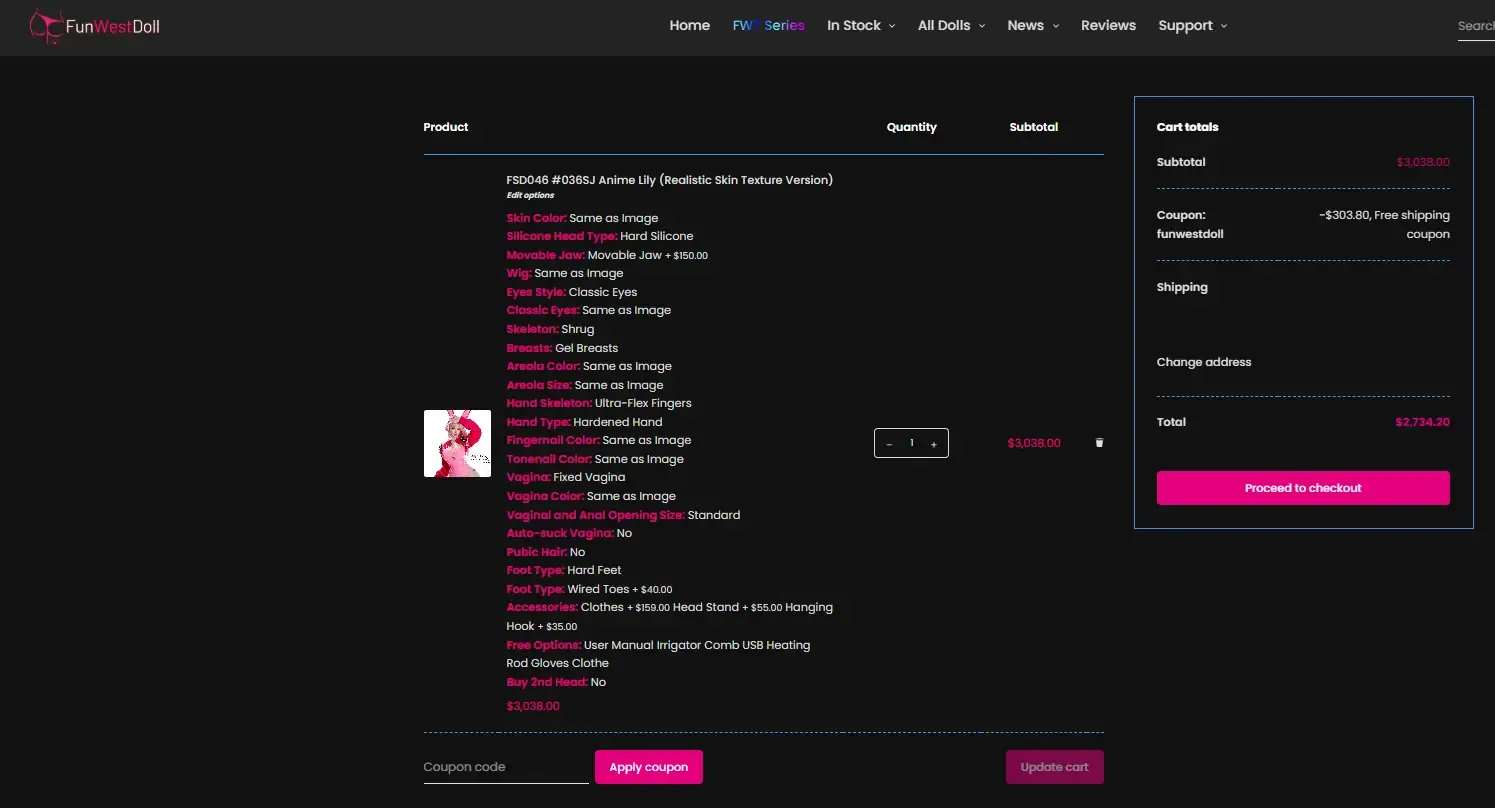This screenshot has width=1495, height=808.
Task: Click the product price below the options list
Action: tap(533, 706)
